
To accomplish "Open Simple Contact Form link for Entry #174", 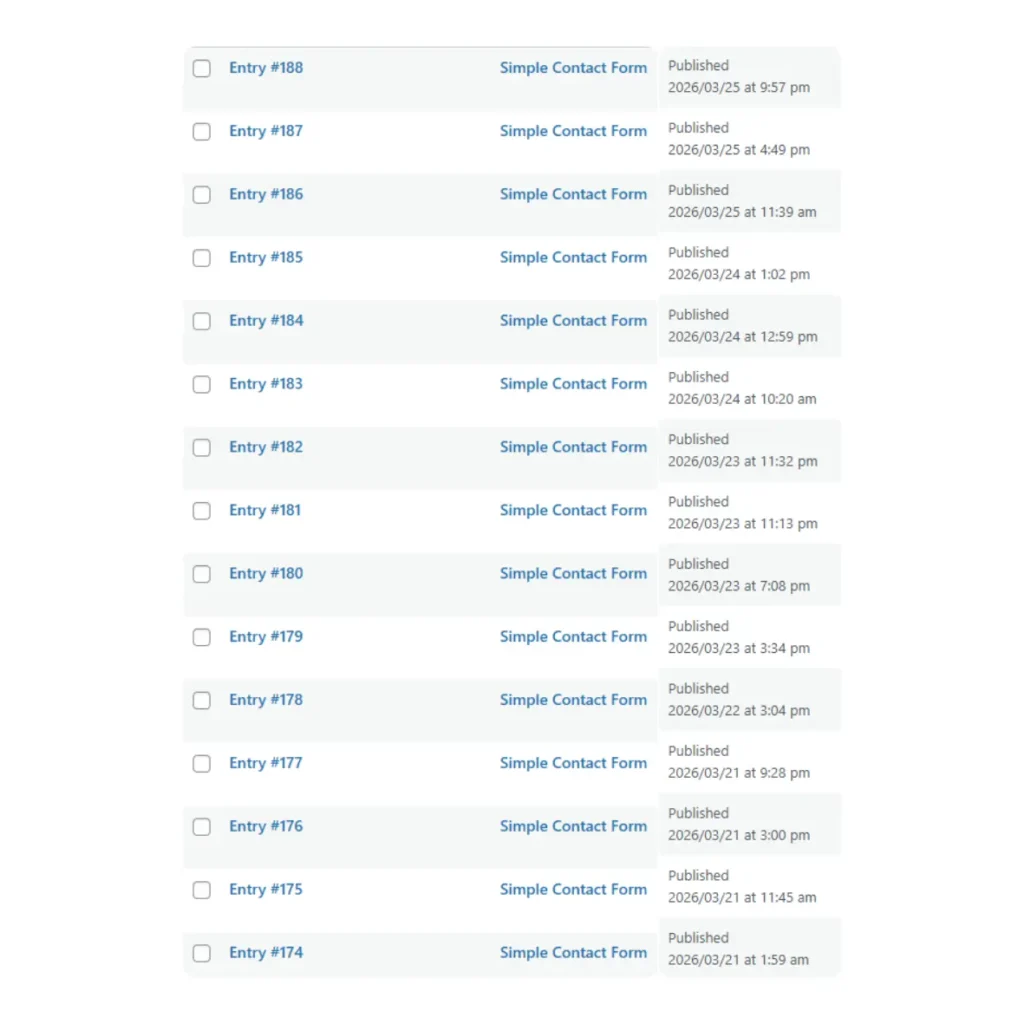I will (573, 953).
